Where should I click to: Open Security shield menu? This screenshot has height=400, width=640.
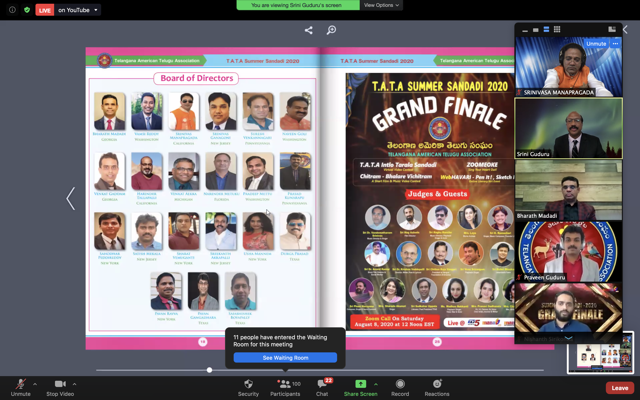click(248, 387)
